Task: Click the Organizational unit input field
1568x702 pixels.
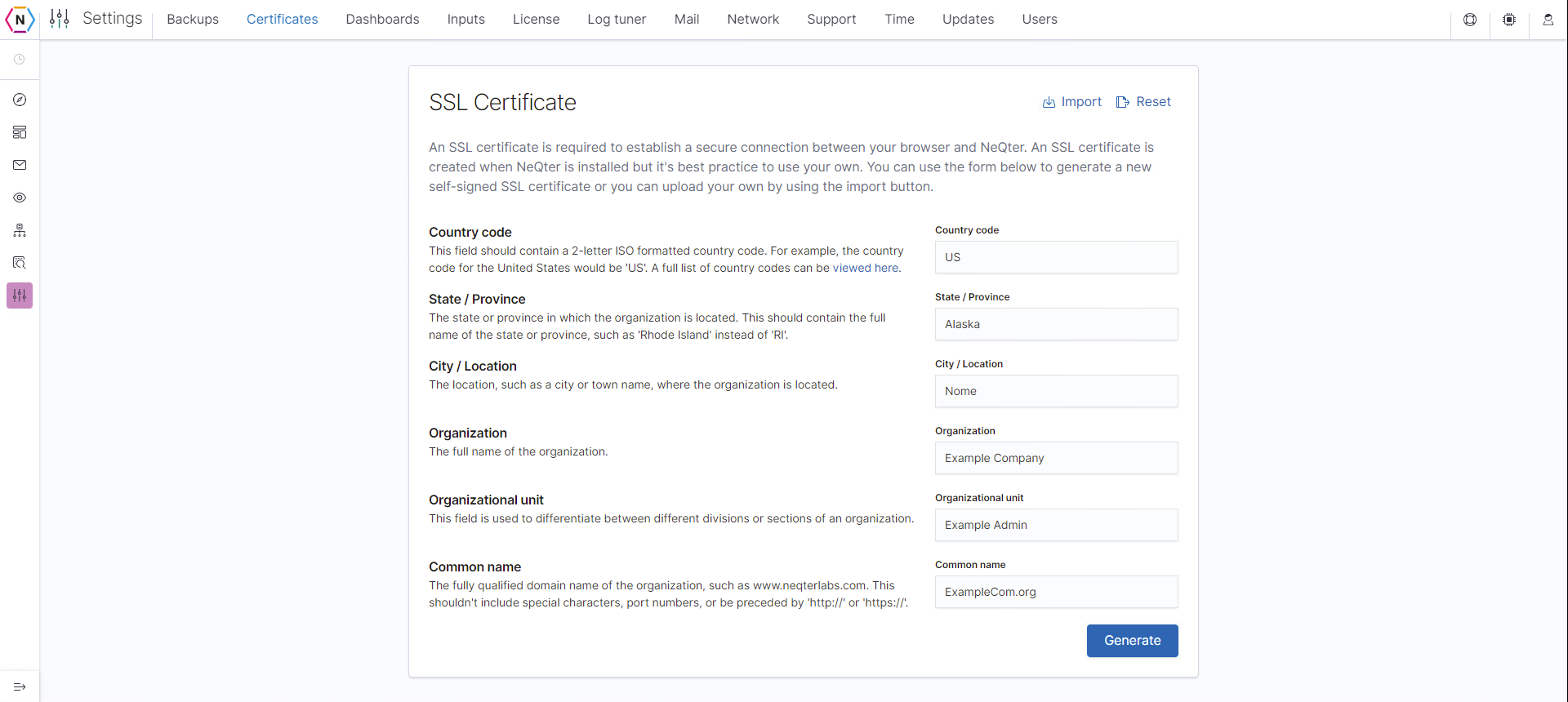Action: coord(1056,525)
